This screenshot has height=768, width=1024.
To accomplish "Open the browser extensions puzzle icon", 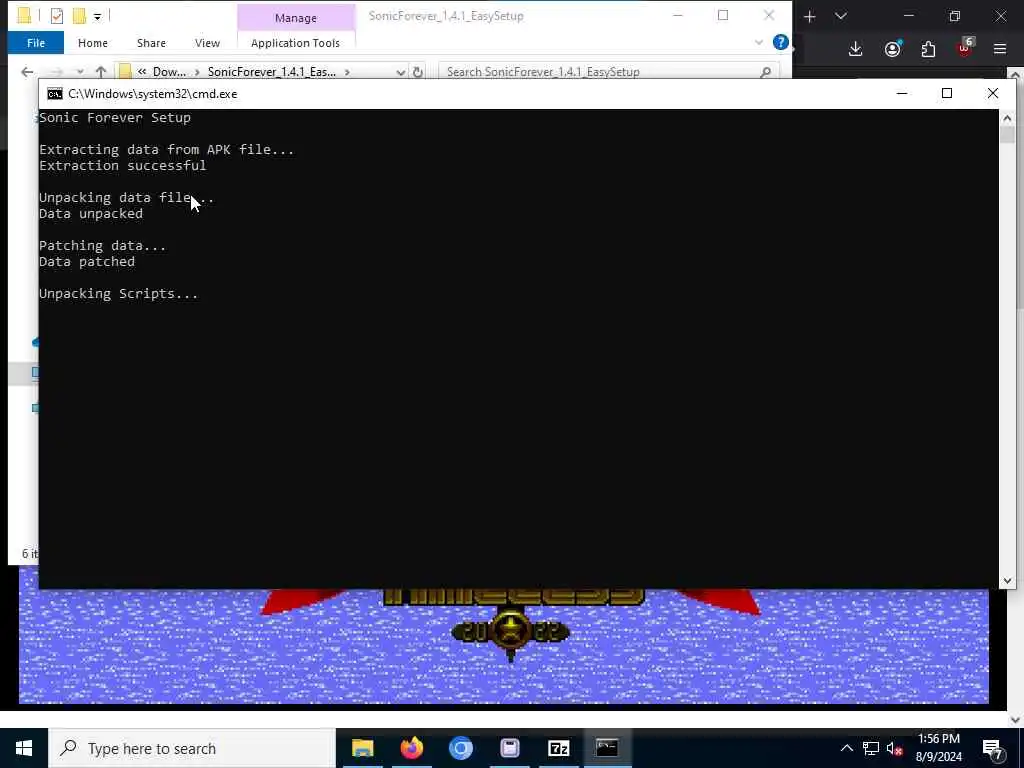I will pyautogui.click(x=928, y=49).
